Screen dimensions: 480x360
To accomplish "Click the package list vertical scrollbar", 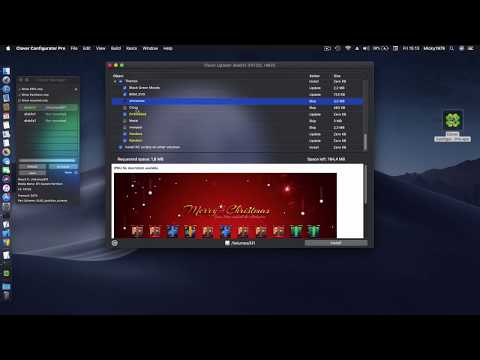I will pos(365,142).
